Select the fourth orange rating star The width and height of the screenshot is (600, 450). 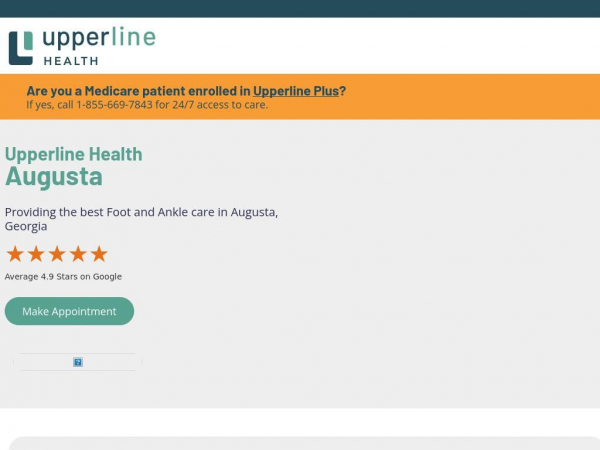tap(78, 254)
